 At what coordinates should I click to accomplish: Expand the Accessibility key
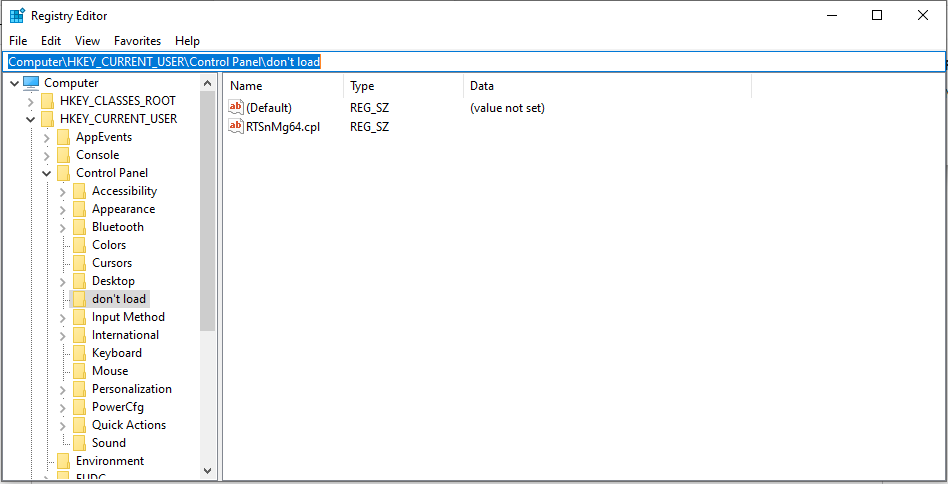click(x=62, y=192)
